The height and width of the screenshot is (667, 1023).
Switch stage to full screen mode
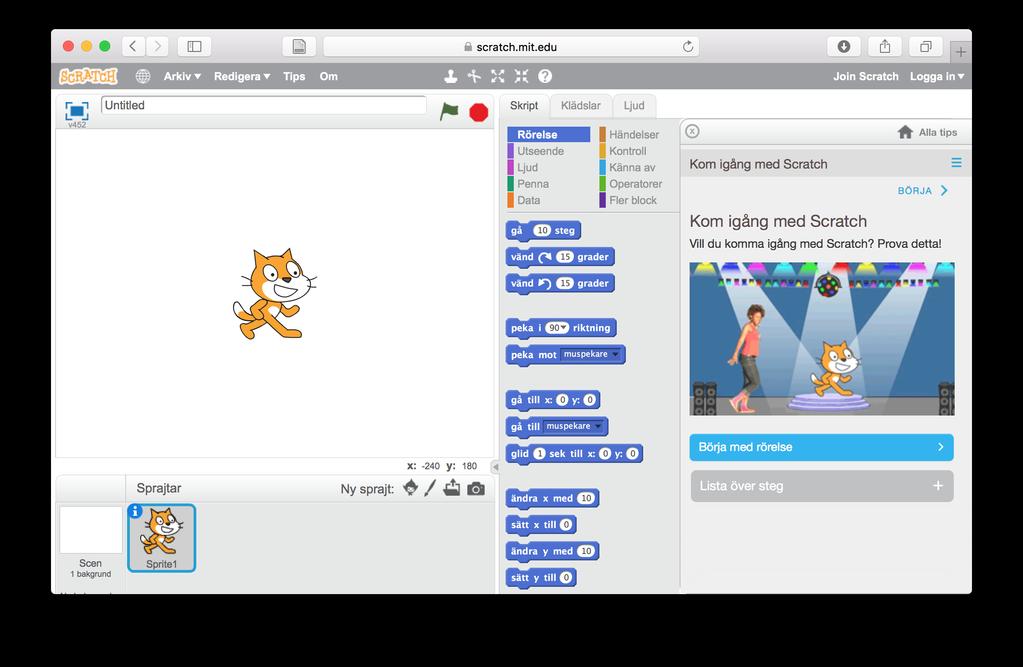click(76, 111)
